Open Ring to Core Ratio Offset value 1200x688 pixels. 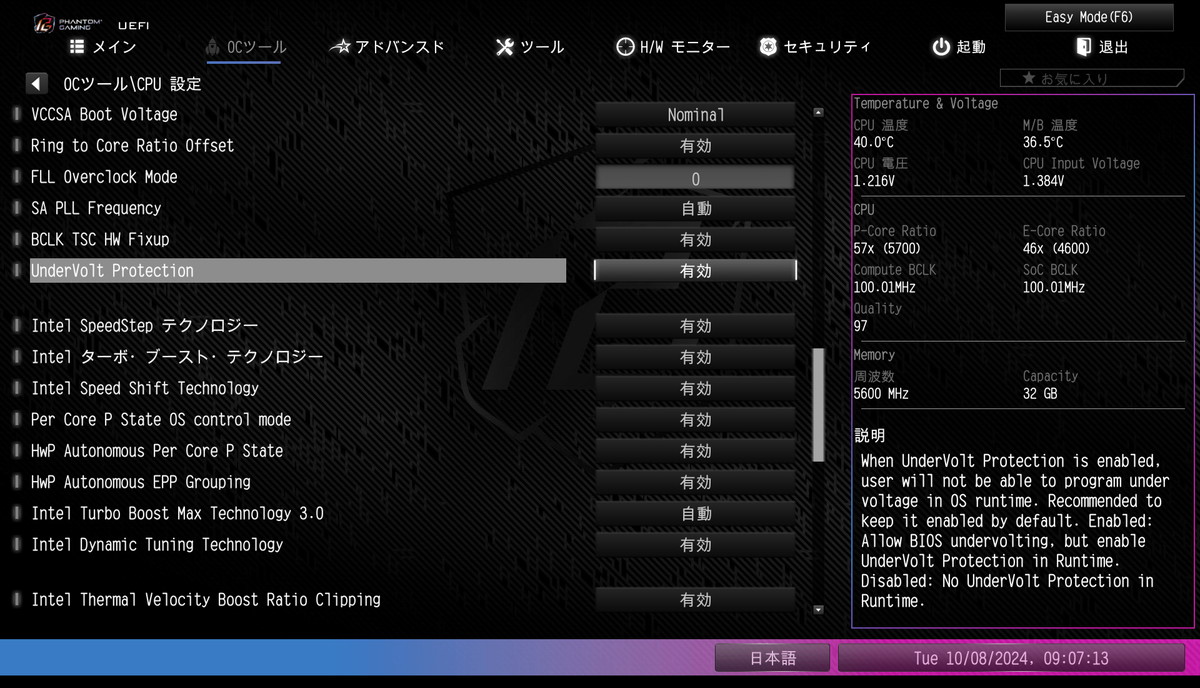pos(696,146)
